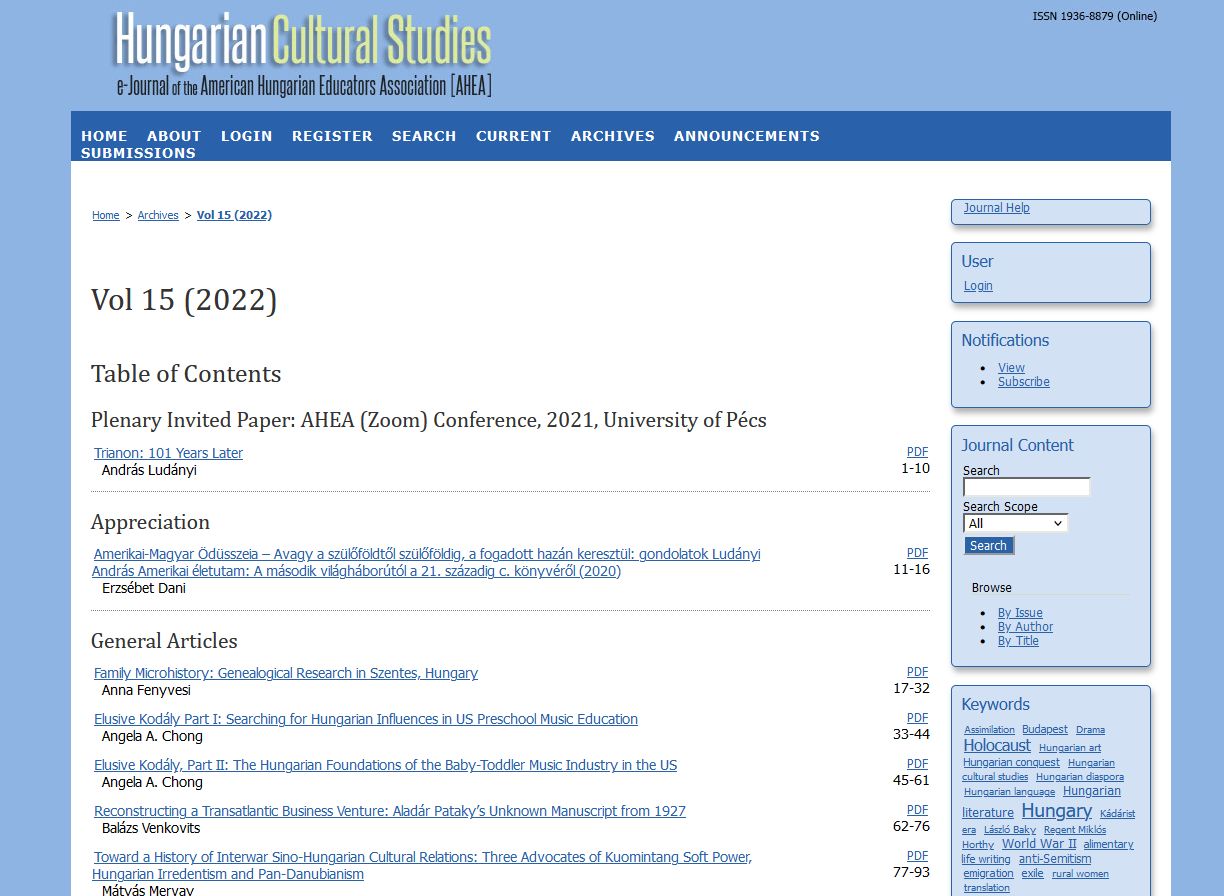
Task: Go to ANNOUNCEMENTS in the navigation bar
Action: click(747, 136)
